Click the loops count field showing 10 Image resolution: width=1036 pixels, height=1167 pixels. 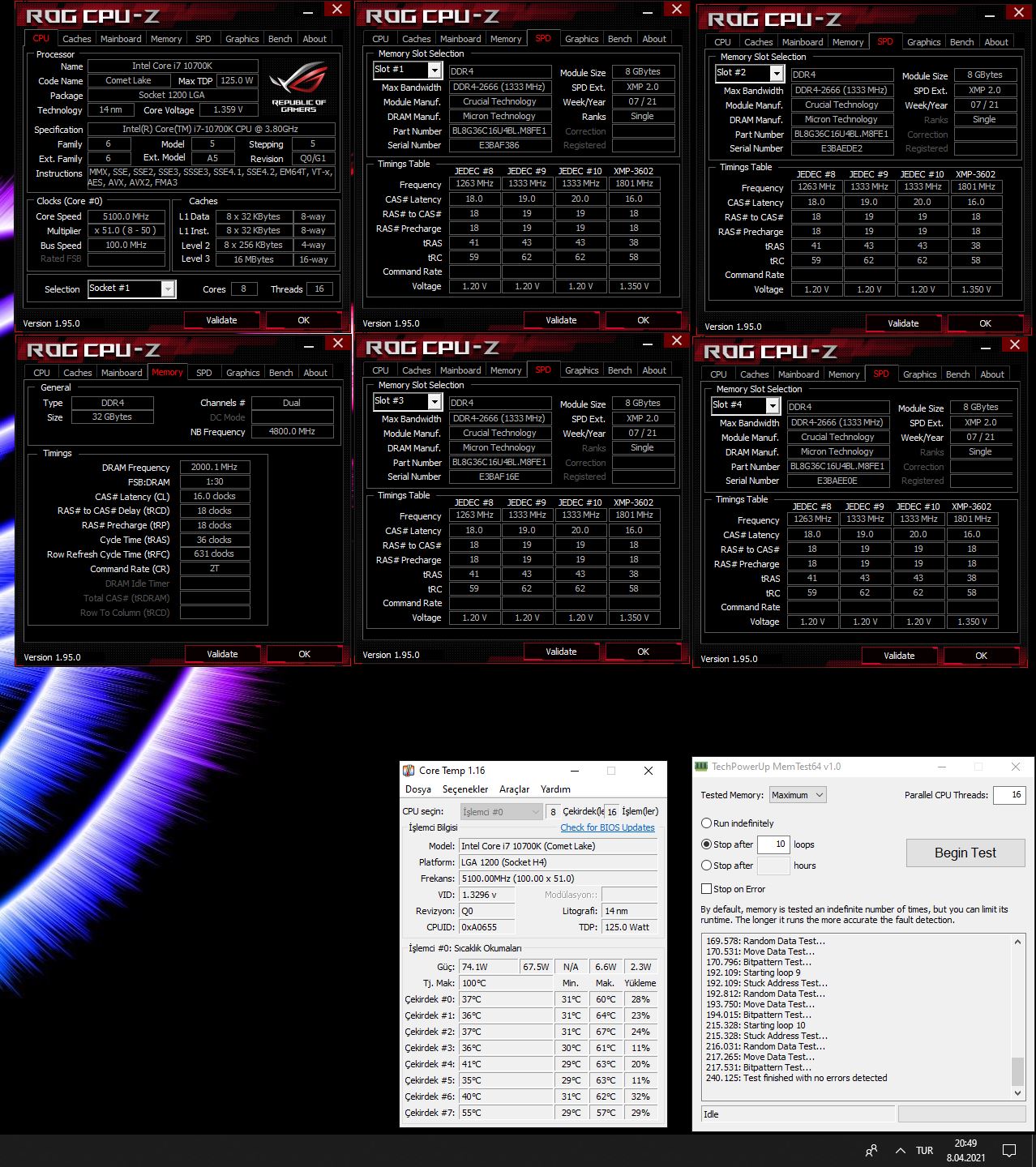tap(773, 844)
